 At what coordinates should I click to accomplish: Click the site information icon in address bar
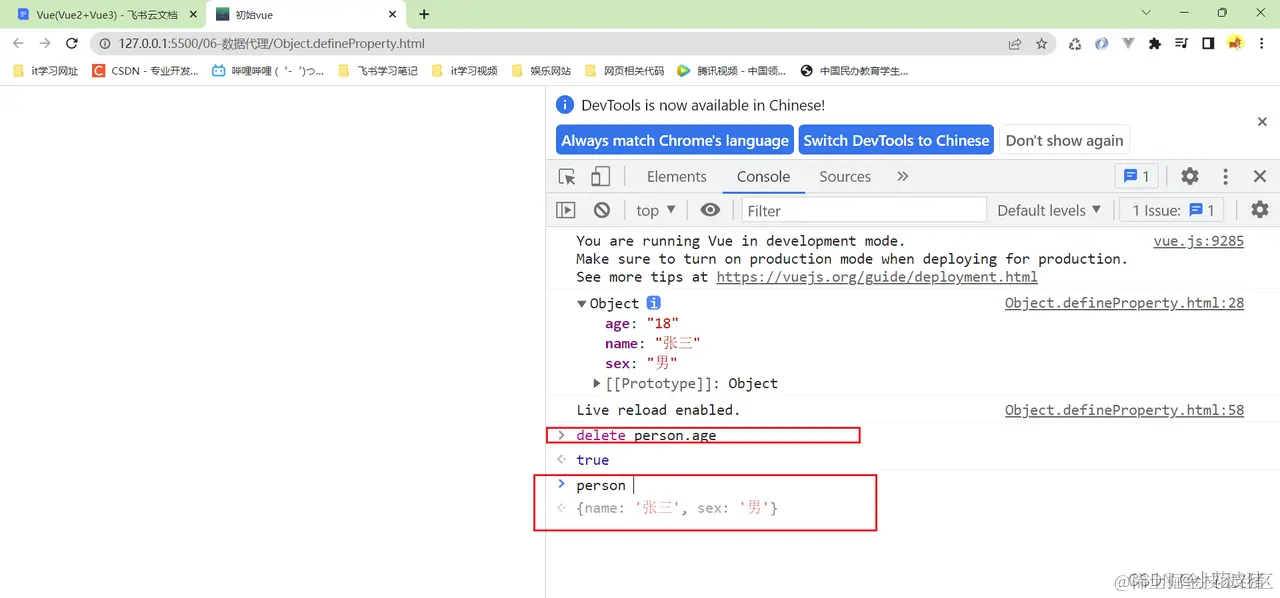[105, 44]
